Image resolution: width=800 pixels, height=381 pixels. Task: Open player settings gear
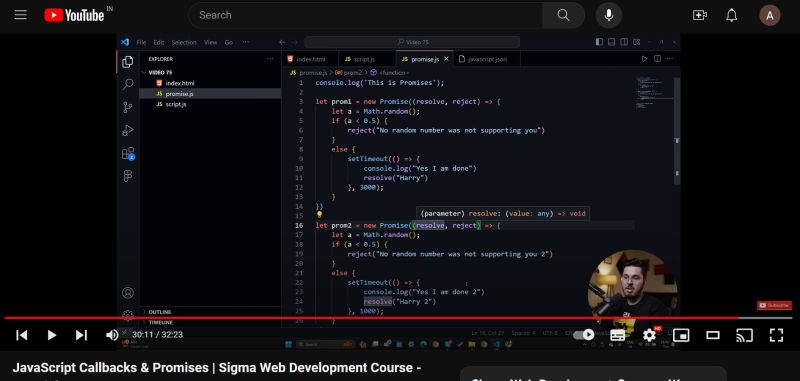click(649, 335)
